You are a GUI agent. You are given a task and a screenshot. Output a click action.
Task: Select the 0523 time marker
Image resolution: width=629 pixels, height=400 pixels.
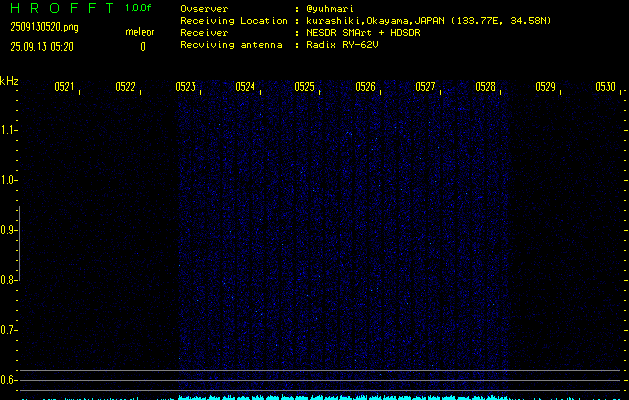185,87
